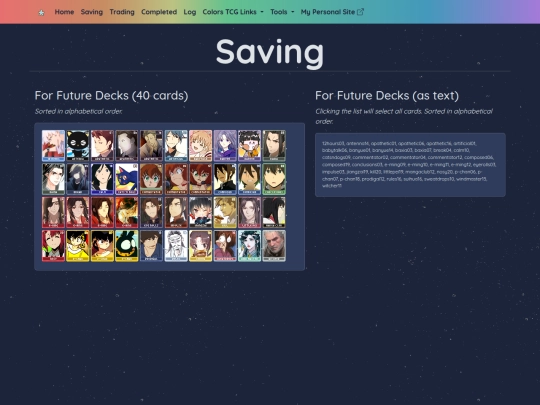The width and height of the screenshot is (540, 405).
Task: Click the p-chan06 yellow card
Action: coord(78,246)
